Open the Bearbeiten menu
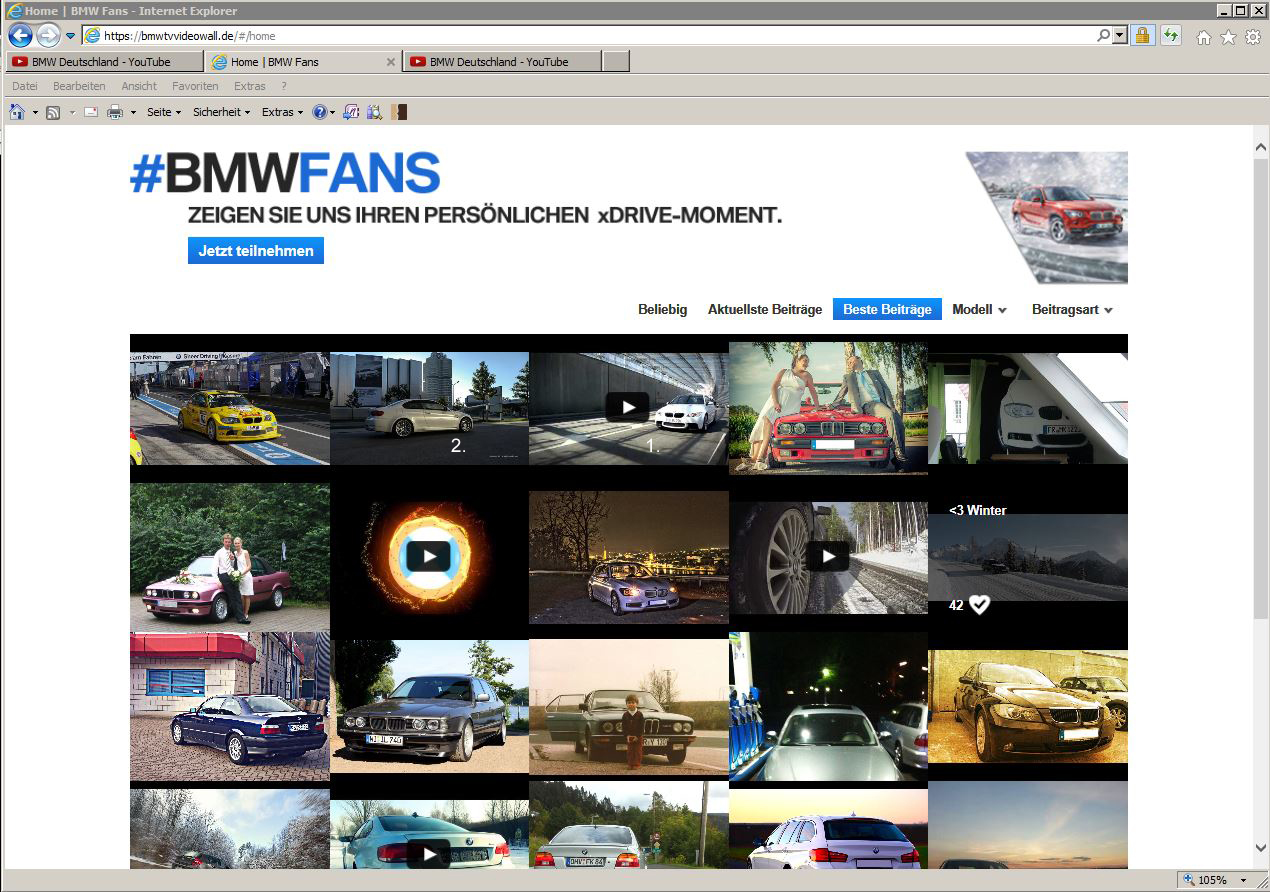Image resolution: width=1270 pixels, height=892 pixels. [79, 86]
